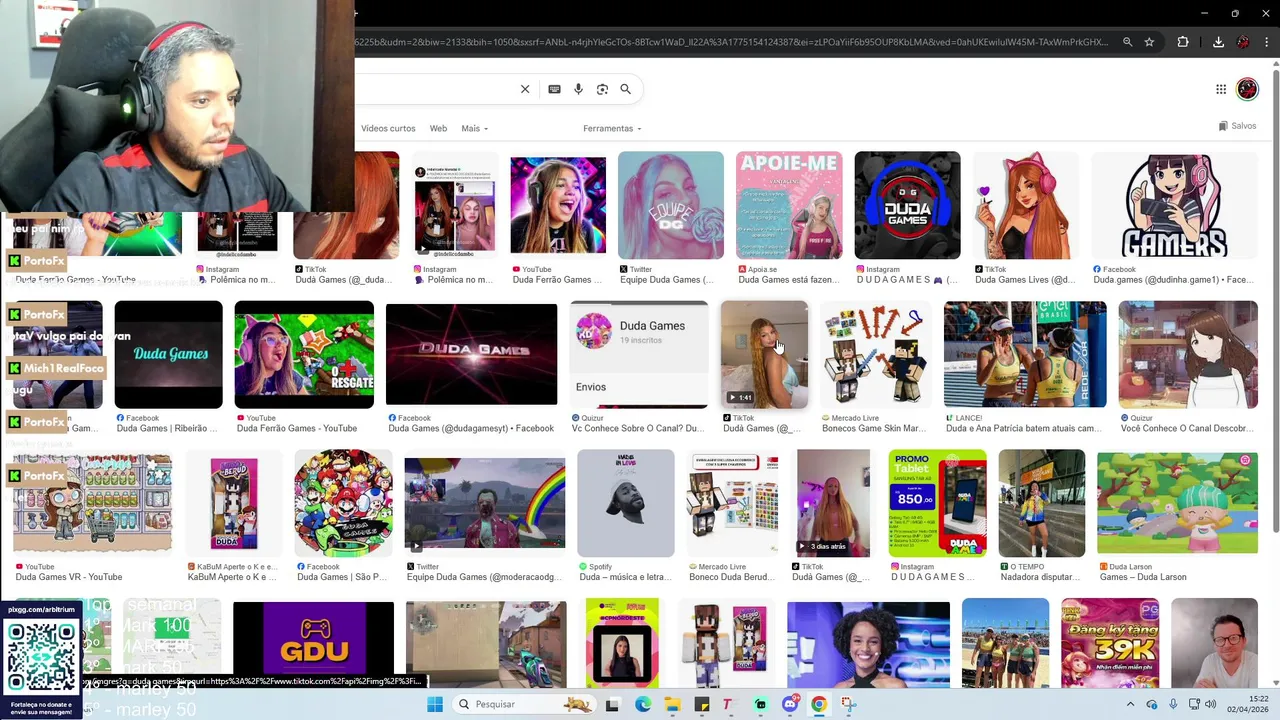Switch to the Web tab
1280x720 pixels.
438,128
